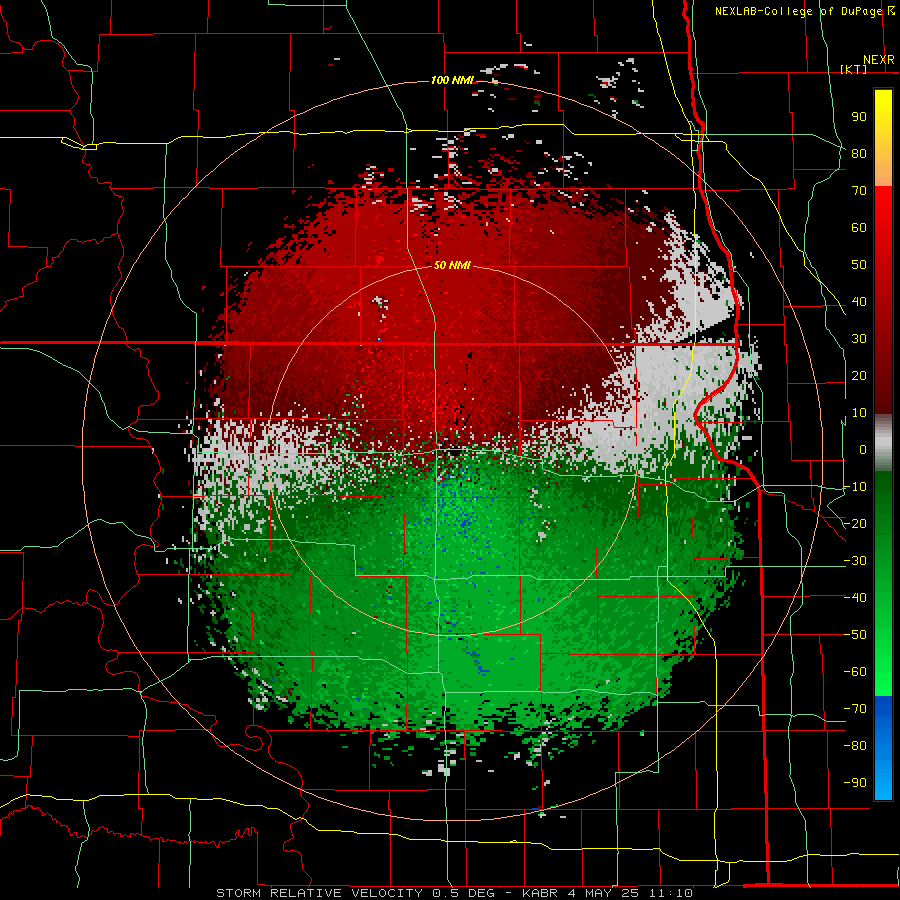
Task: Click the -20 value on velocity scale
Action: (855, 524)
